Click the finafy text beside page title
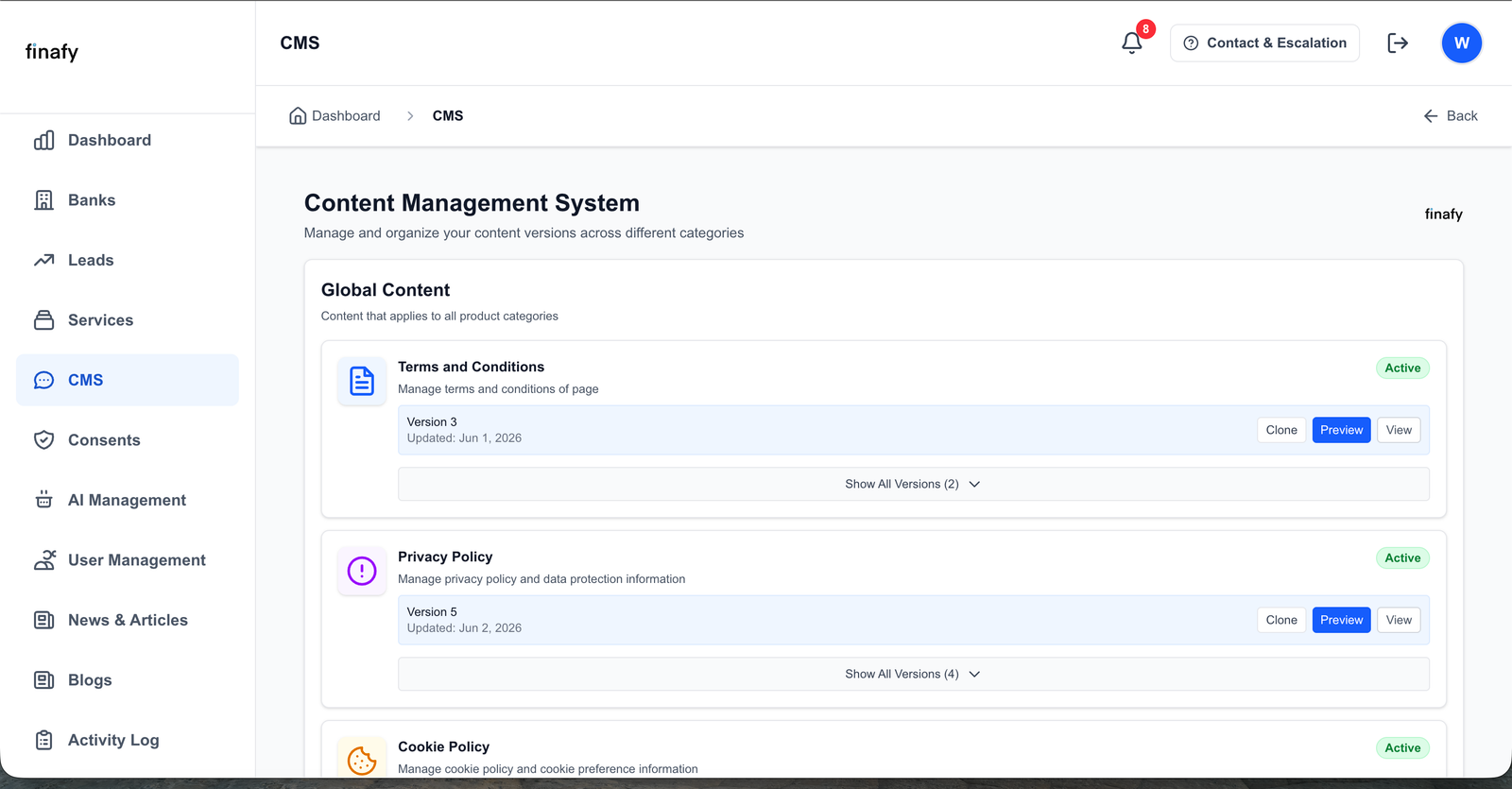The image size is (1512, 789). [x=1443, y=214]
